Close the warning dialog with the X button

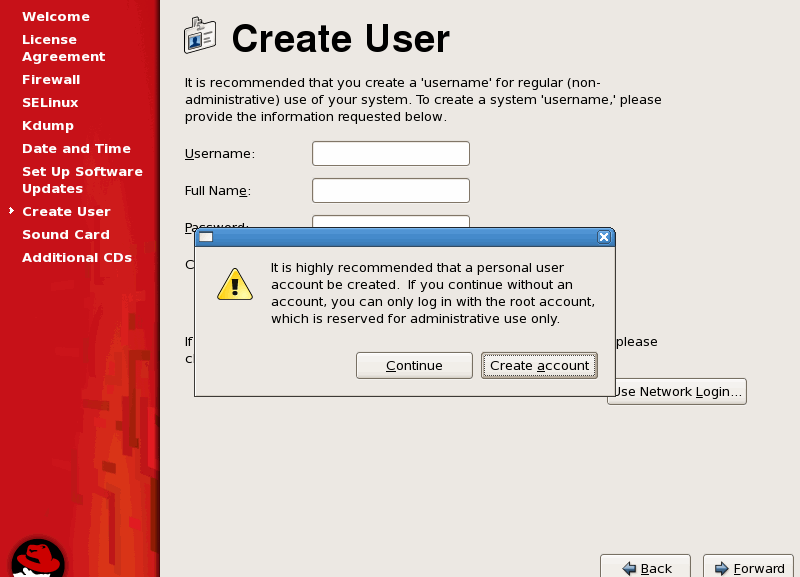pyautogui.click(x=603, y=237)
